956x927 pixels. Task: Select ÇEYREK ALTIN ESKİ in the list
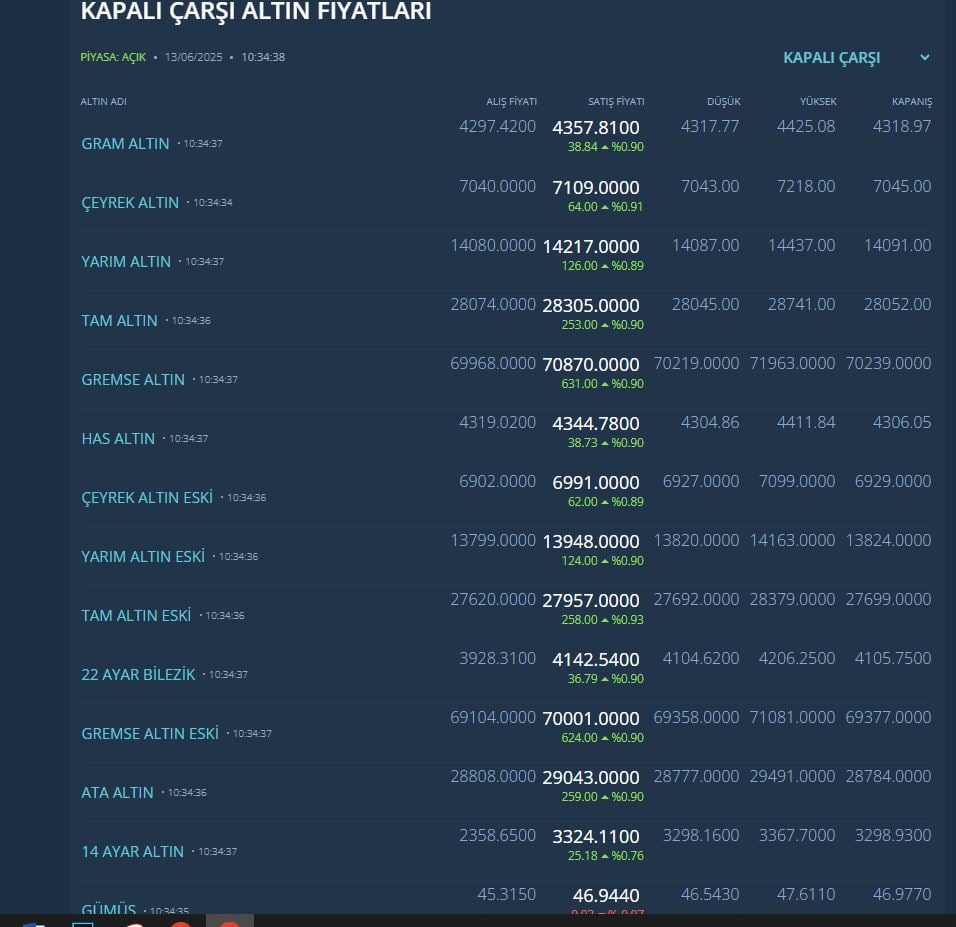click(x=147, y=498)
